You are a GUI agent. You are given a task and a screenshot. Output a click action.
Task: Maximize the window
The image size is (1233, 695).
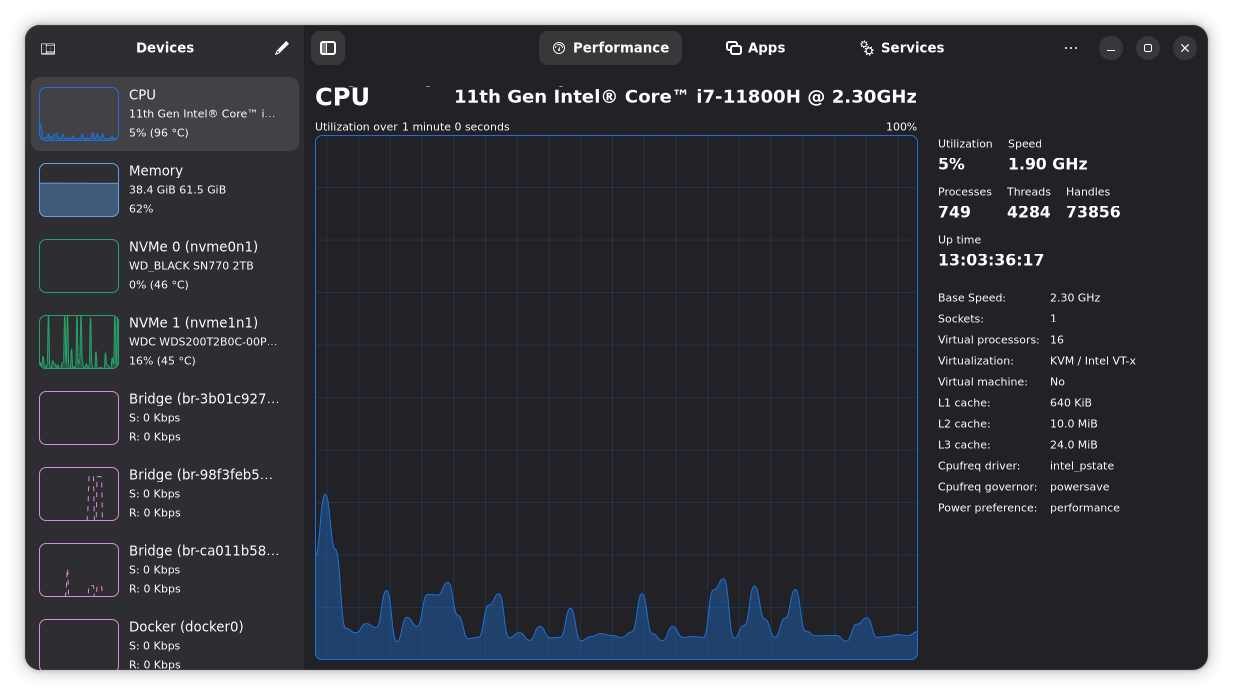[1148, 48]
